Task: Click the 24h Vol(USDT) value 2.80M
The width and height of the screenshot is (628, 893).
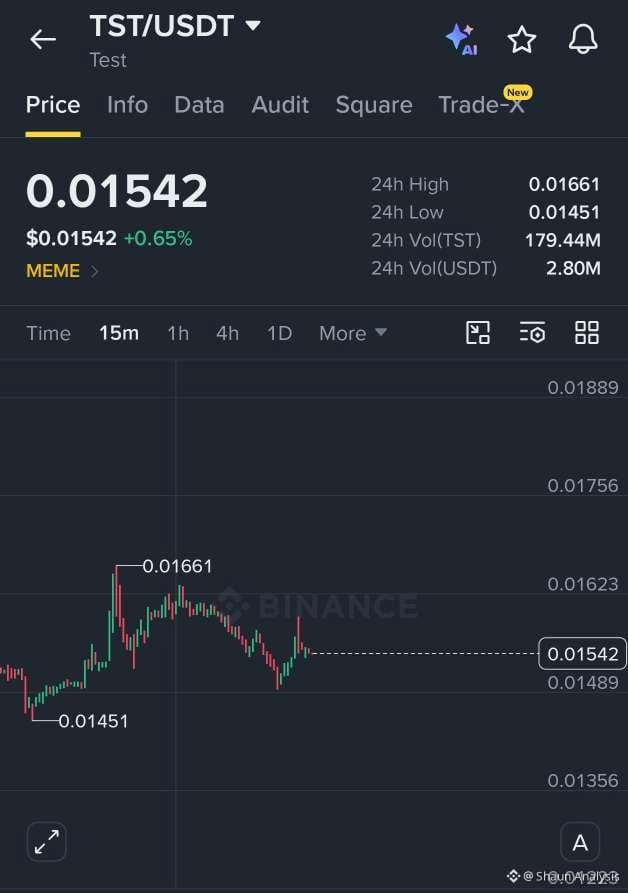Action: (x=573, y=268)
